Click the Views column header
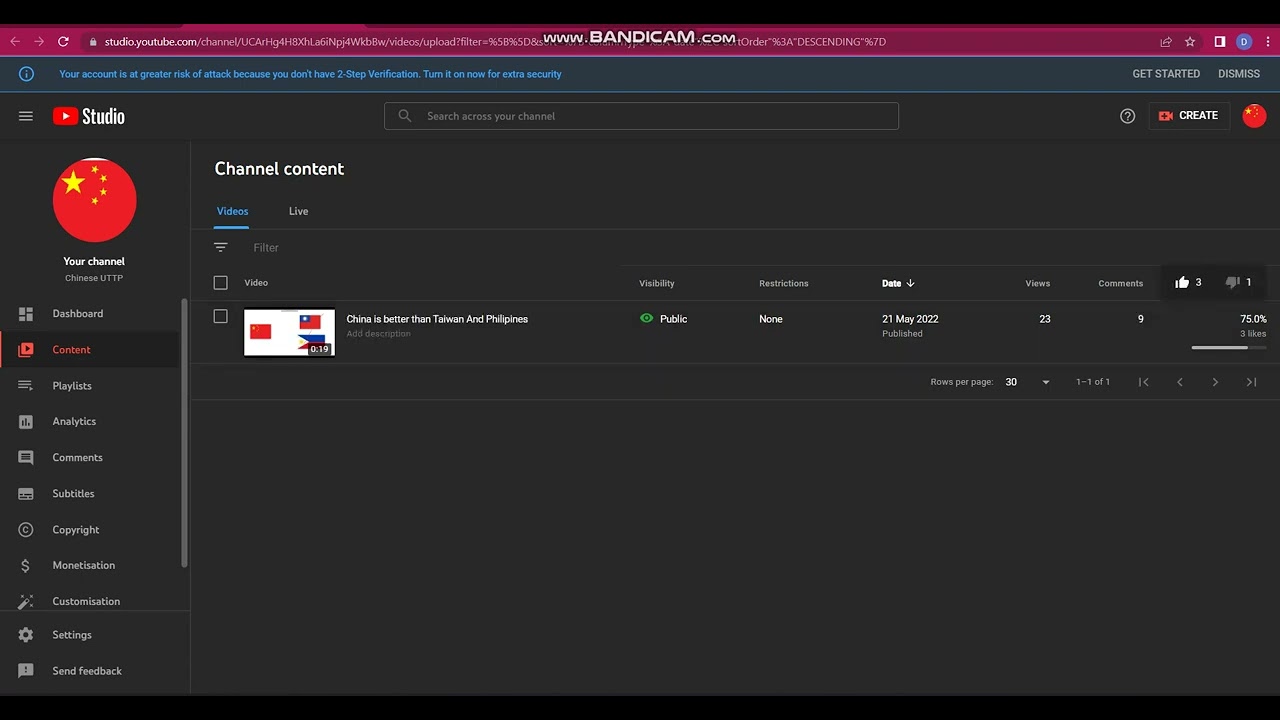The image size is (1280, 720). pyautogui.click(x=1038, y=283)
